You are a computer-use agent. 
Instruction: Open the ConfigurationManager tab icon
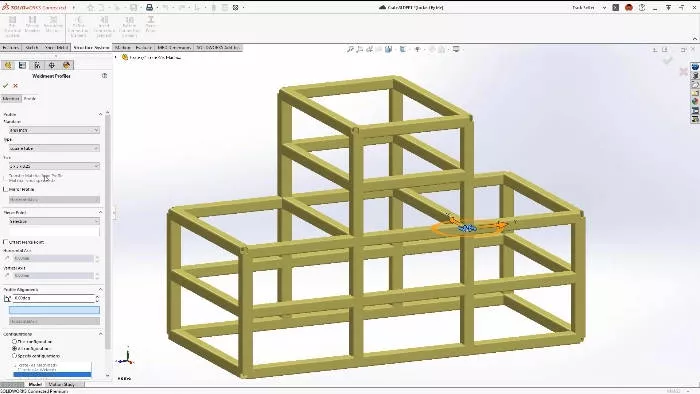37,65
